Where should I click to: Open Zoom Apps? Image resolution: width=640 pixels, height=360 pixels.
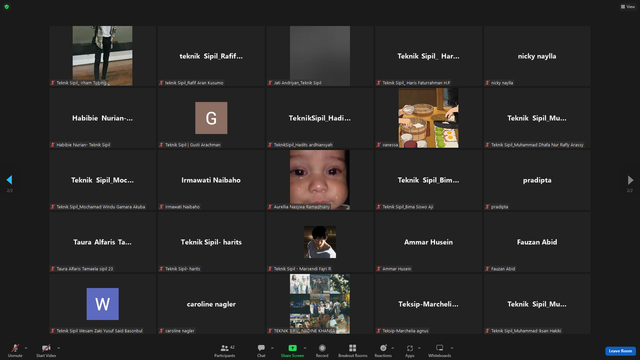[410, 350]
